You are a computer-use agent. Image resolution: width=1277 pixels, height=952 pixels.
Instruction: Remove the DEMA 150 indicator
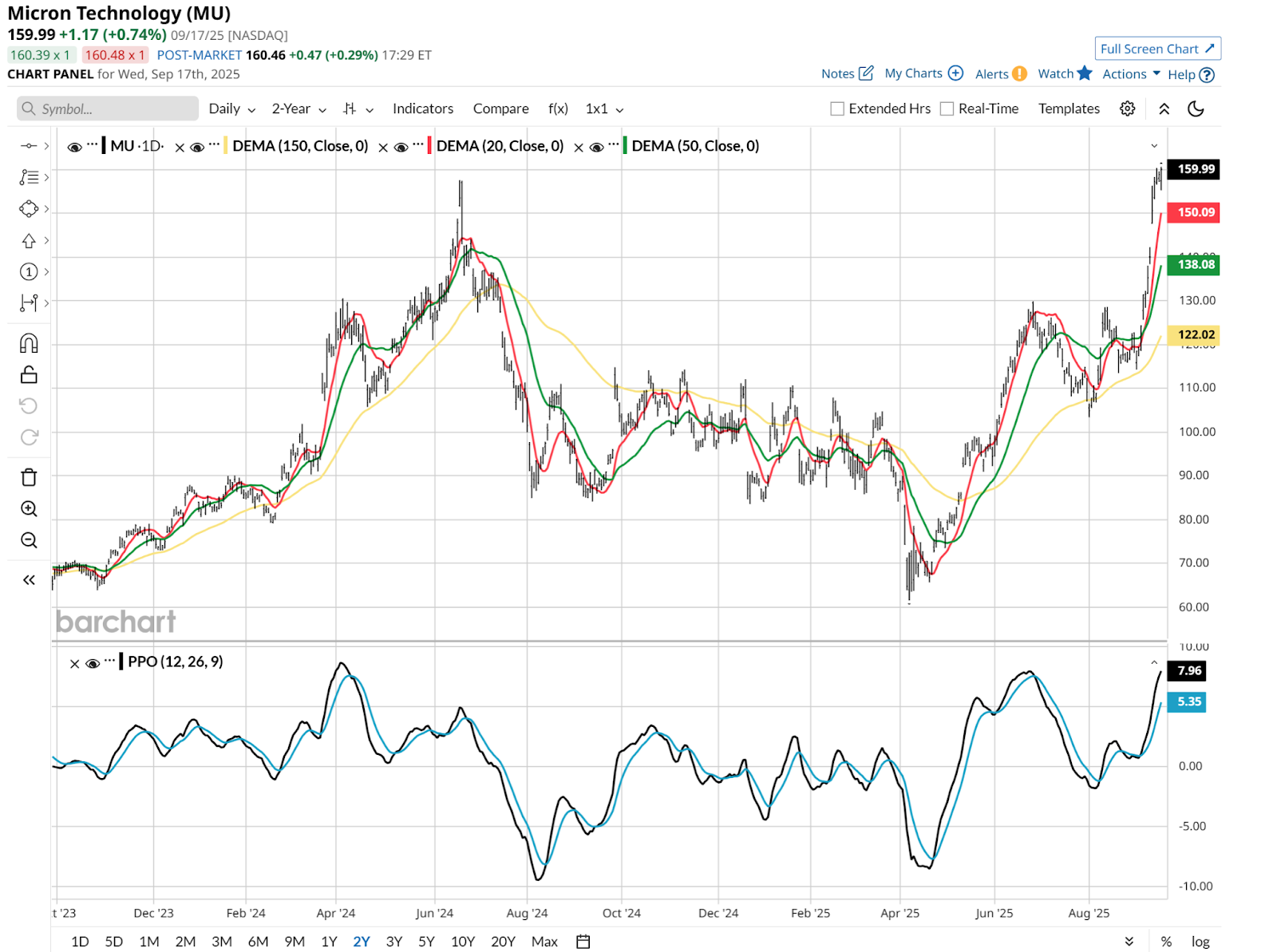click(x=180, y=147)
